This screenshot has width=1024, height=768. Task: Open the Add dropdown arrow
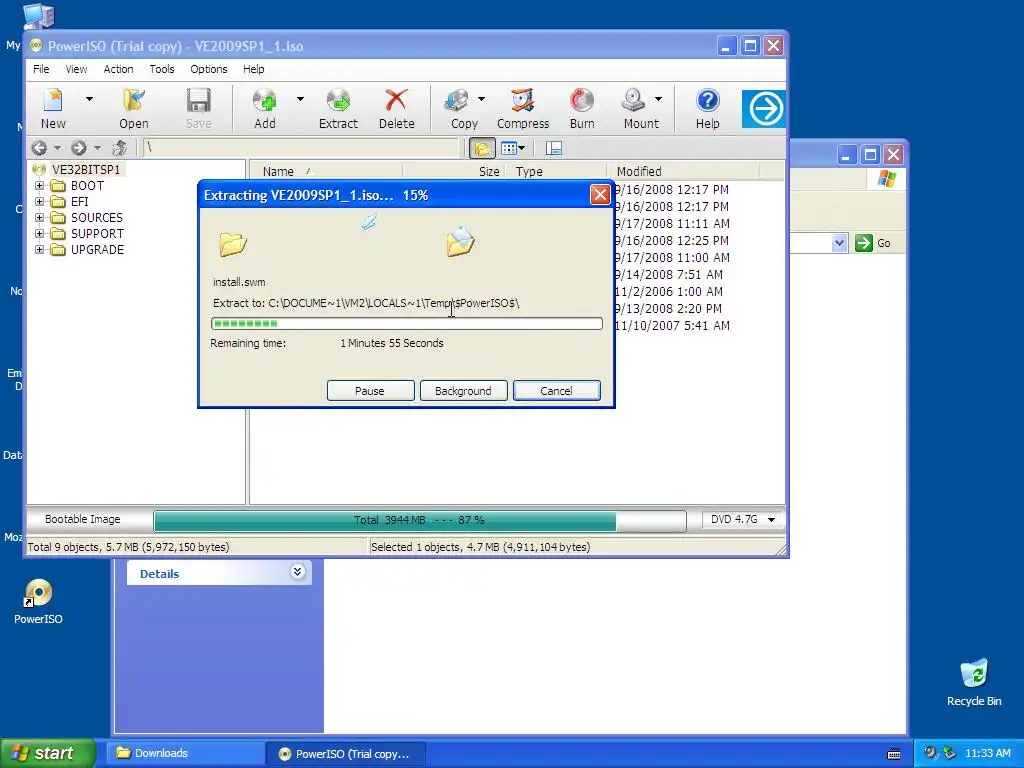(300, 99)
